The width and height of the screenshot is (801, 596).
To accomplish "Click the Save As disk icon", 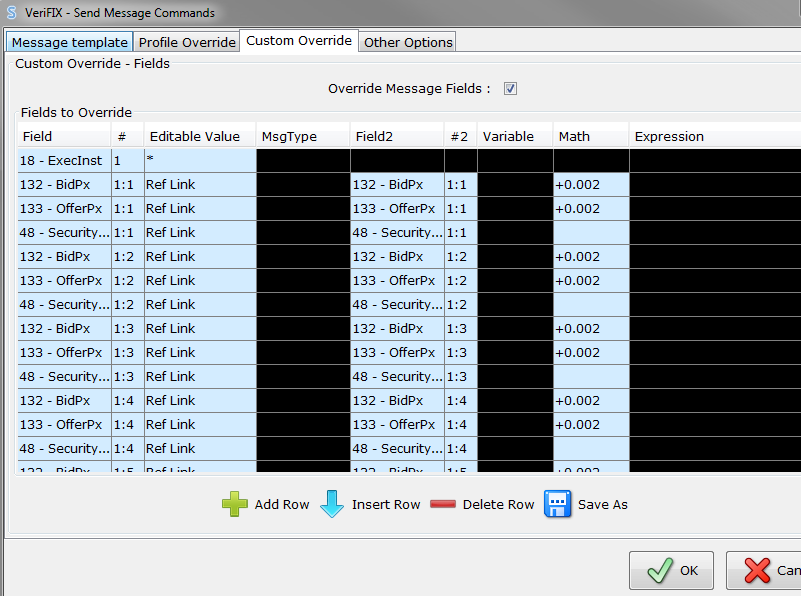I will [x=557, y=504].
